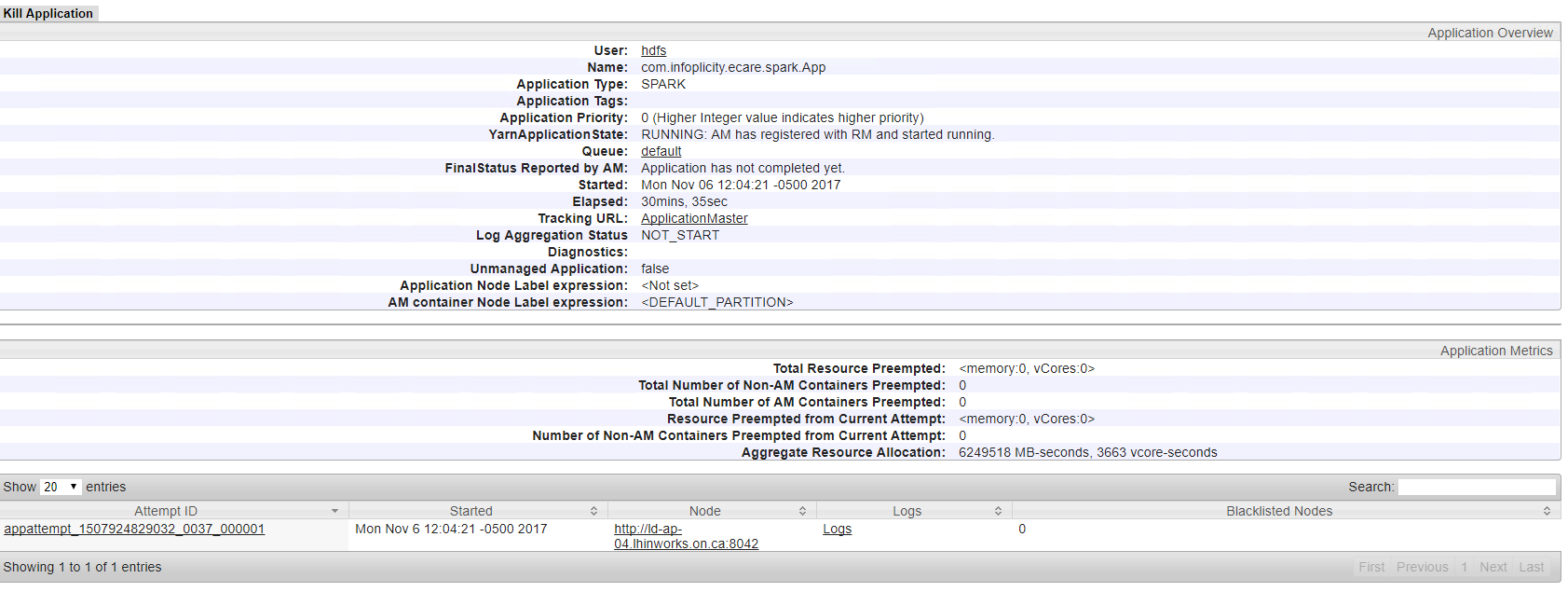Screen dimensions: 1568x592
Task: Focus the Search input field
Action: 1477,487
